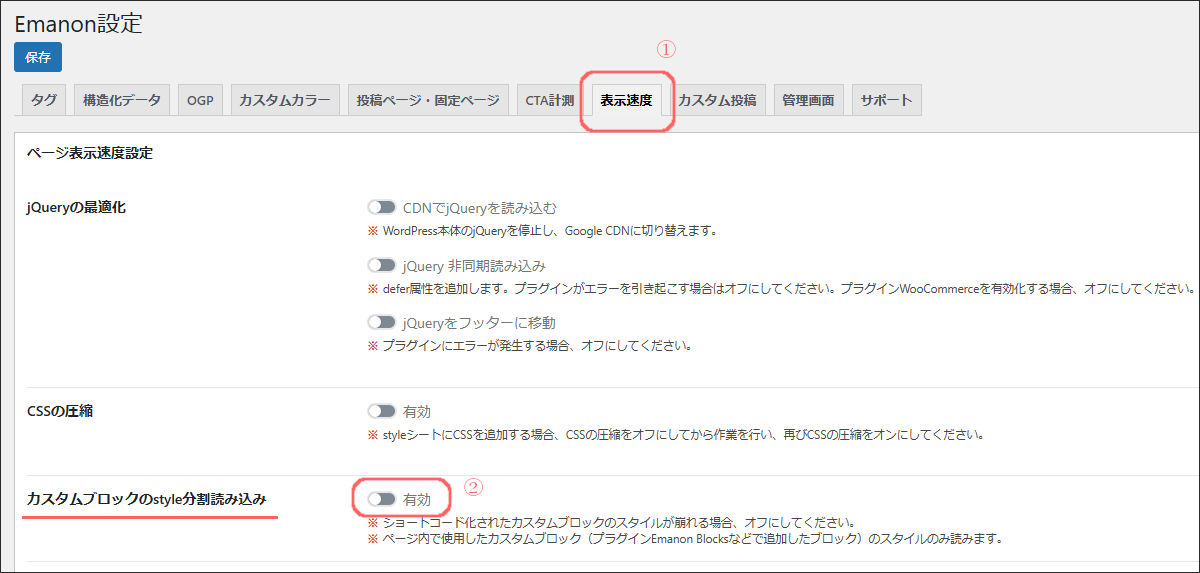
Task: Toggle the jQueryをフッターに移動 switch
Action: pyautogui.click(x=381, y=323)
